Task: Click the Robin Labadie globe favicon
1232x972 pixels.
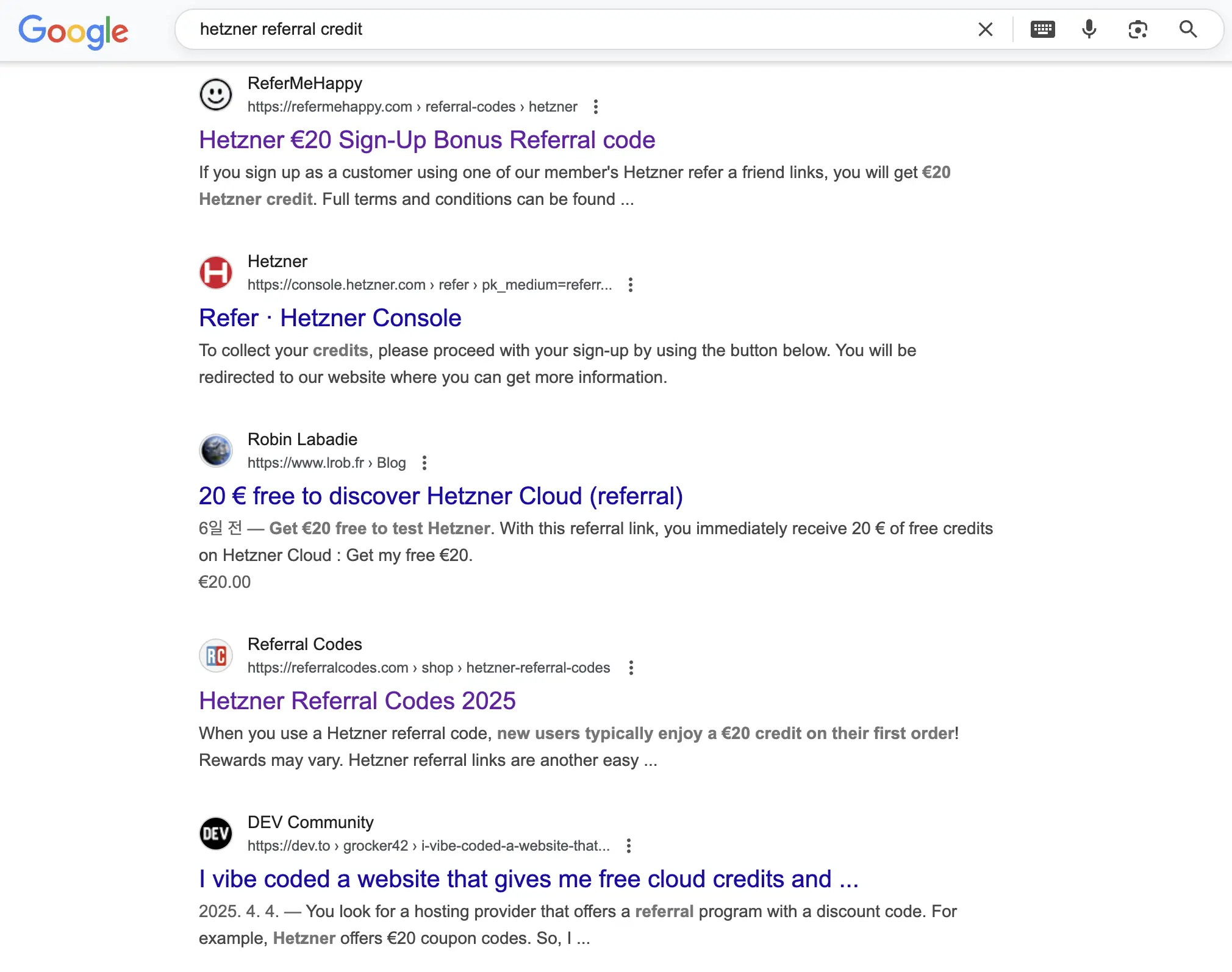Action: point(215,451)
